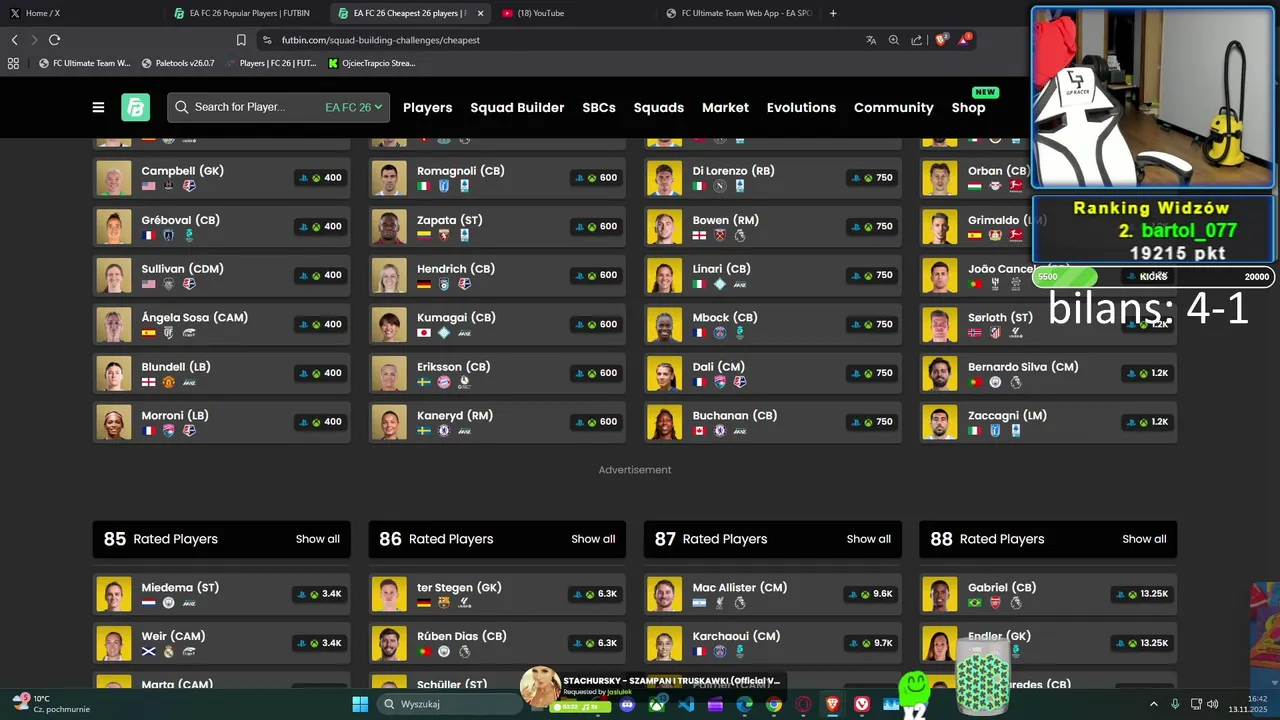Open the Squad Builder menu

click(x=517, y=107)
